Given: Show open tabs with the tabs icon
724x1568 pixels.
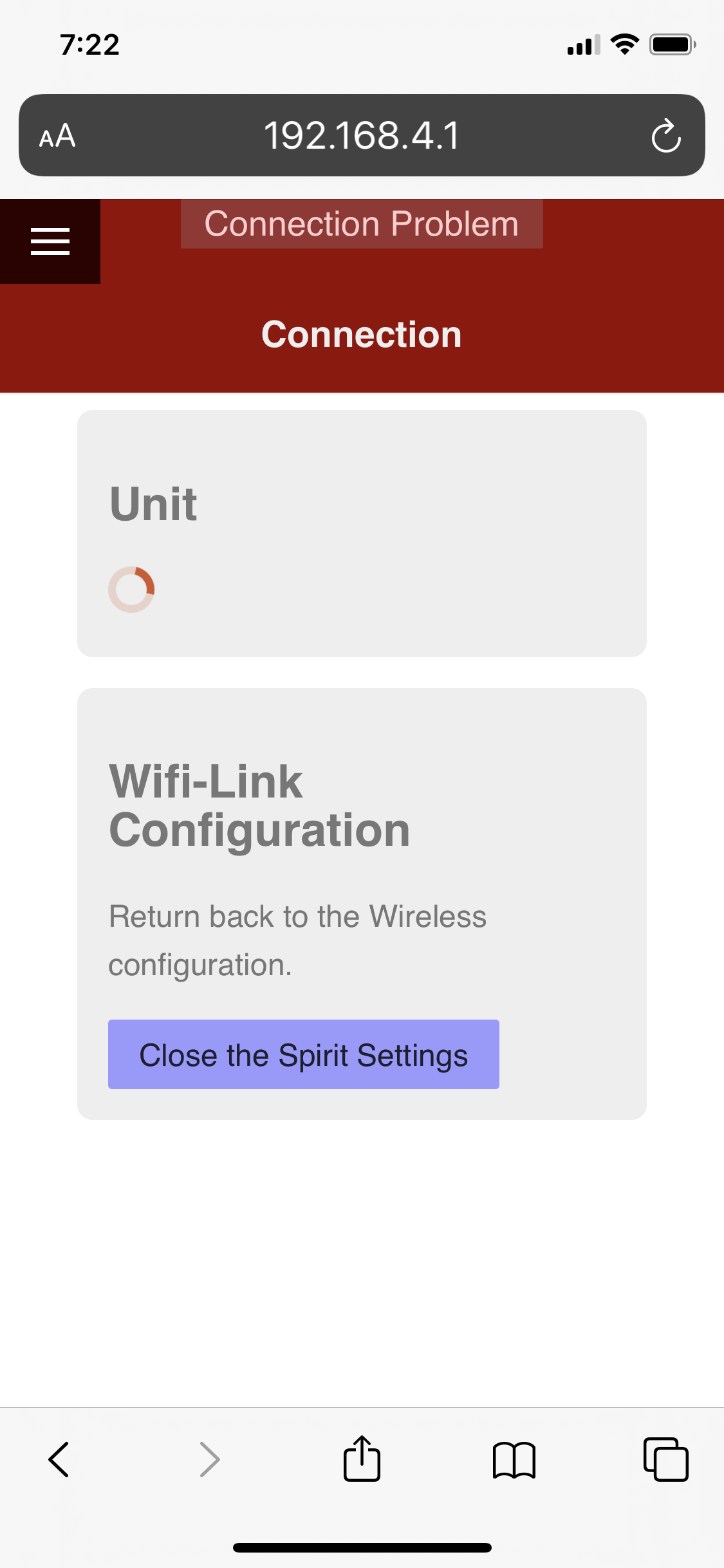Looking at the screenshot, I should click(665, 1459).
